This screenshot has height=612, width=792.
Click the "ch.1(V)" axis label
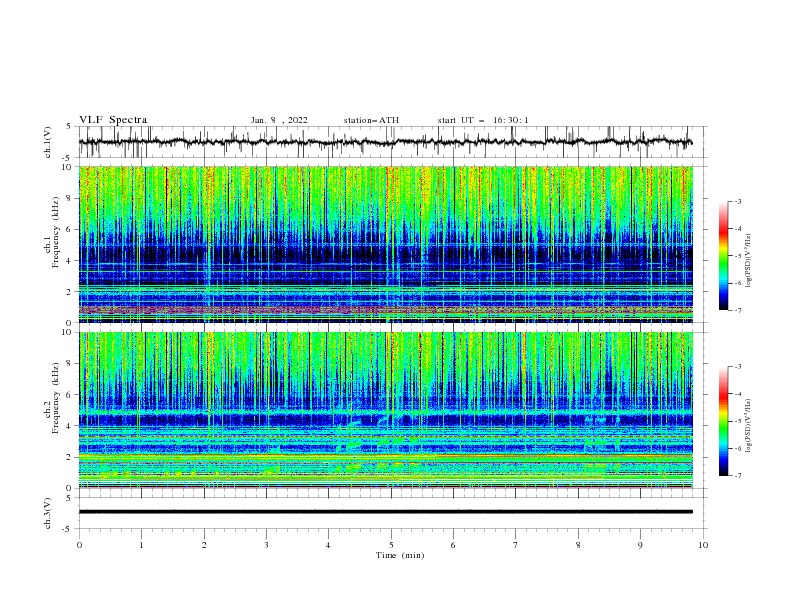(x=48, y=142)
